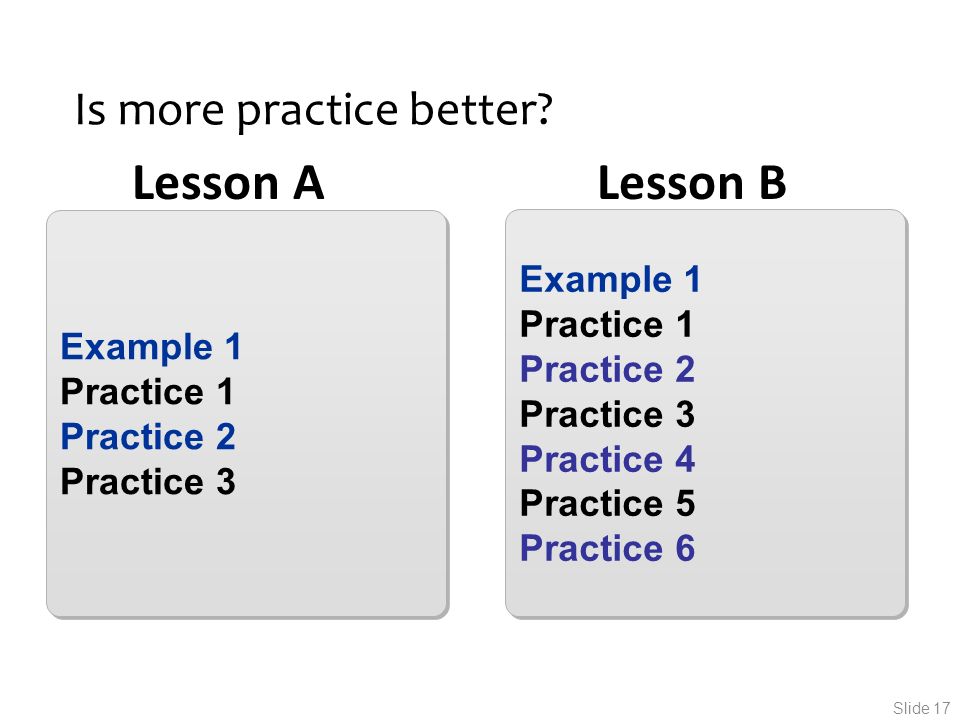Click 'Example 1' in the Lesson A box

tap(151, 348)
